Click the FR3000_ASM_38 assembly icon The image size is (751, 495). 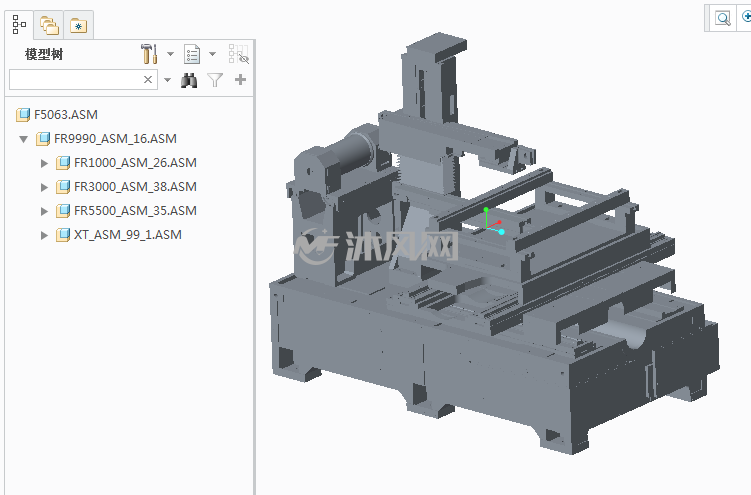63,187
